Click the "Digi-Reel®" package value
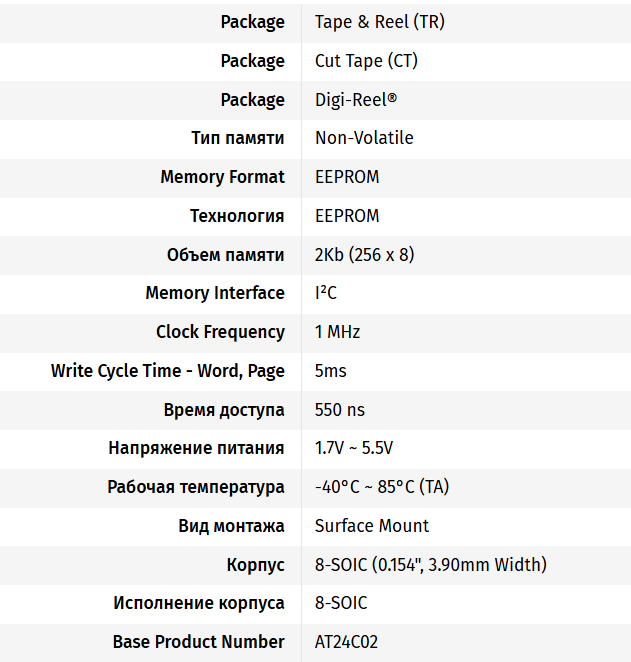631x662 pixels. 356,100
